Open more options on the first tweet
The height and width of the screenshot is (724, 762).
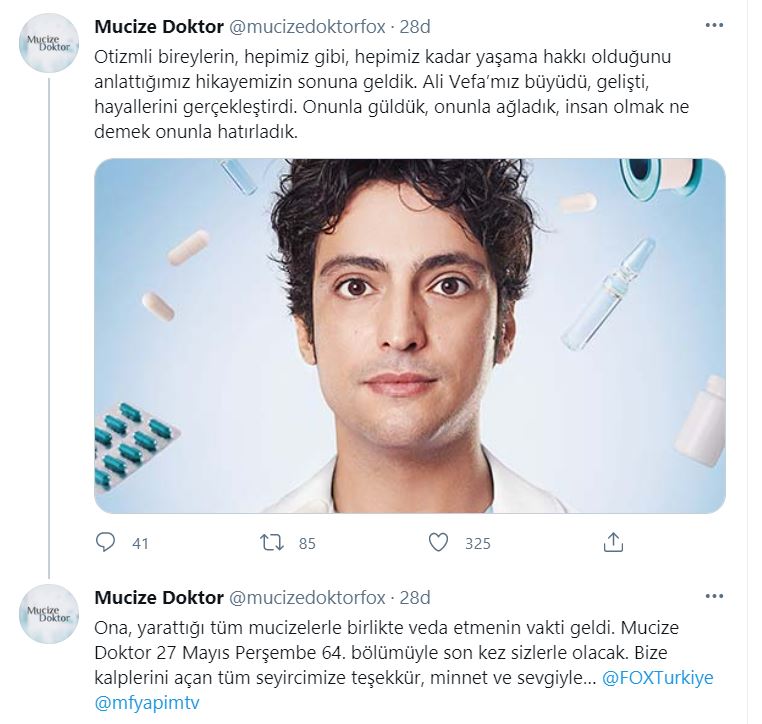coord(714,25)
